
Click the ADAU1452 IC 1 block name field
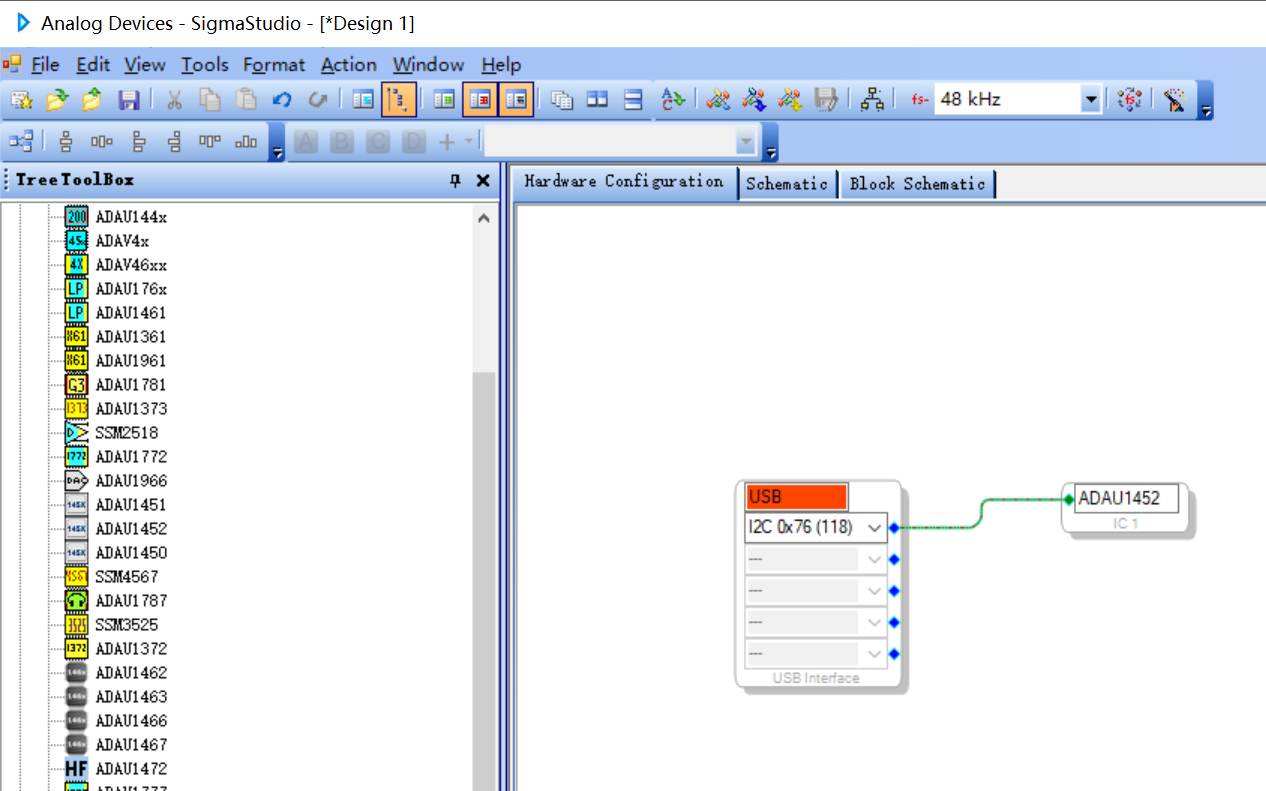pyautogui.click(x=1127, y=498)
